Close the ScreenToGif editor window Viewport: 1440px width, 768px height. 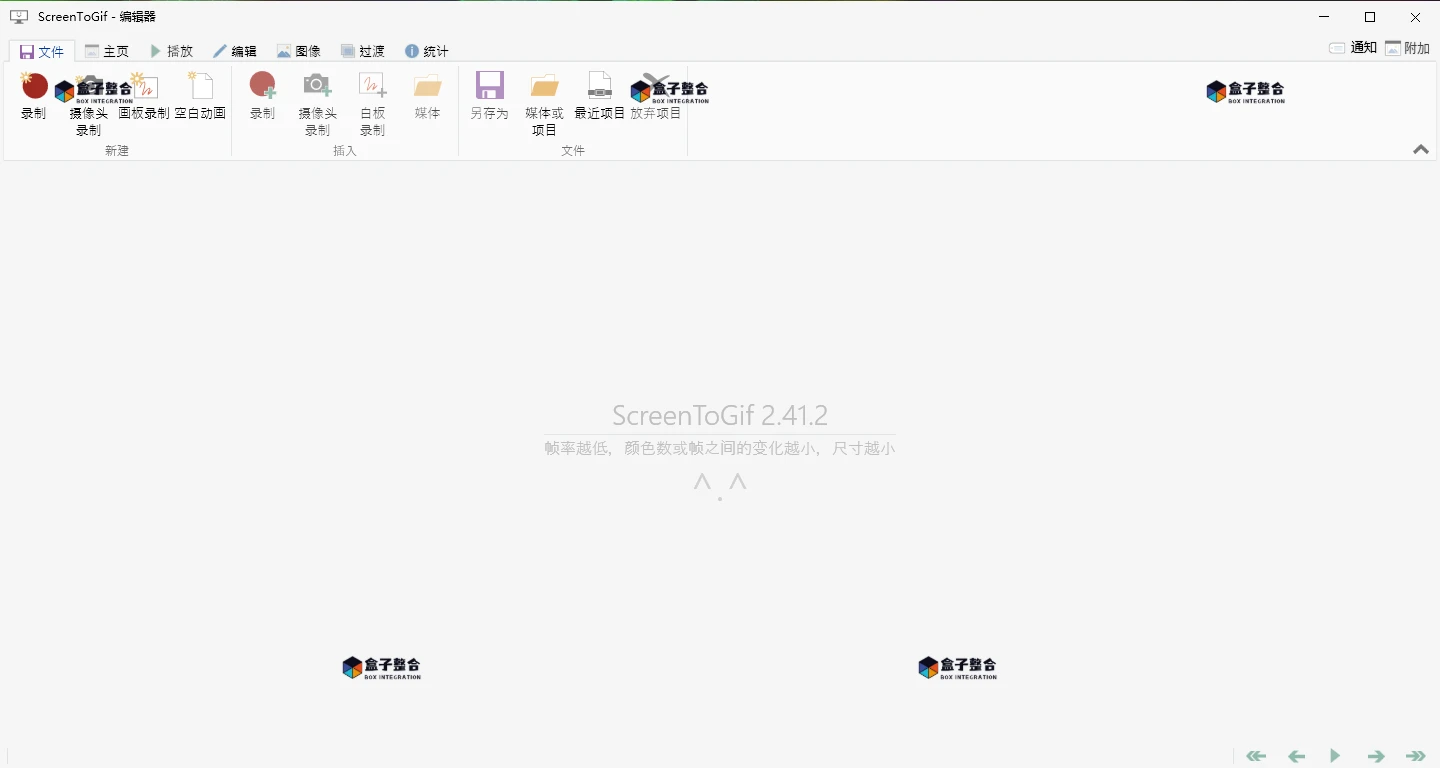(1416, 17)
